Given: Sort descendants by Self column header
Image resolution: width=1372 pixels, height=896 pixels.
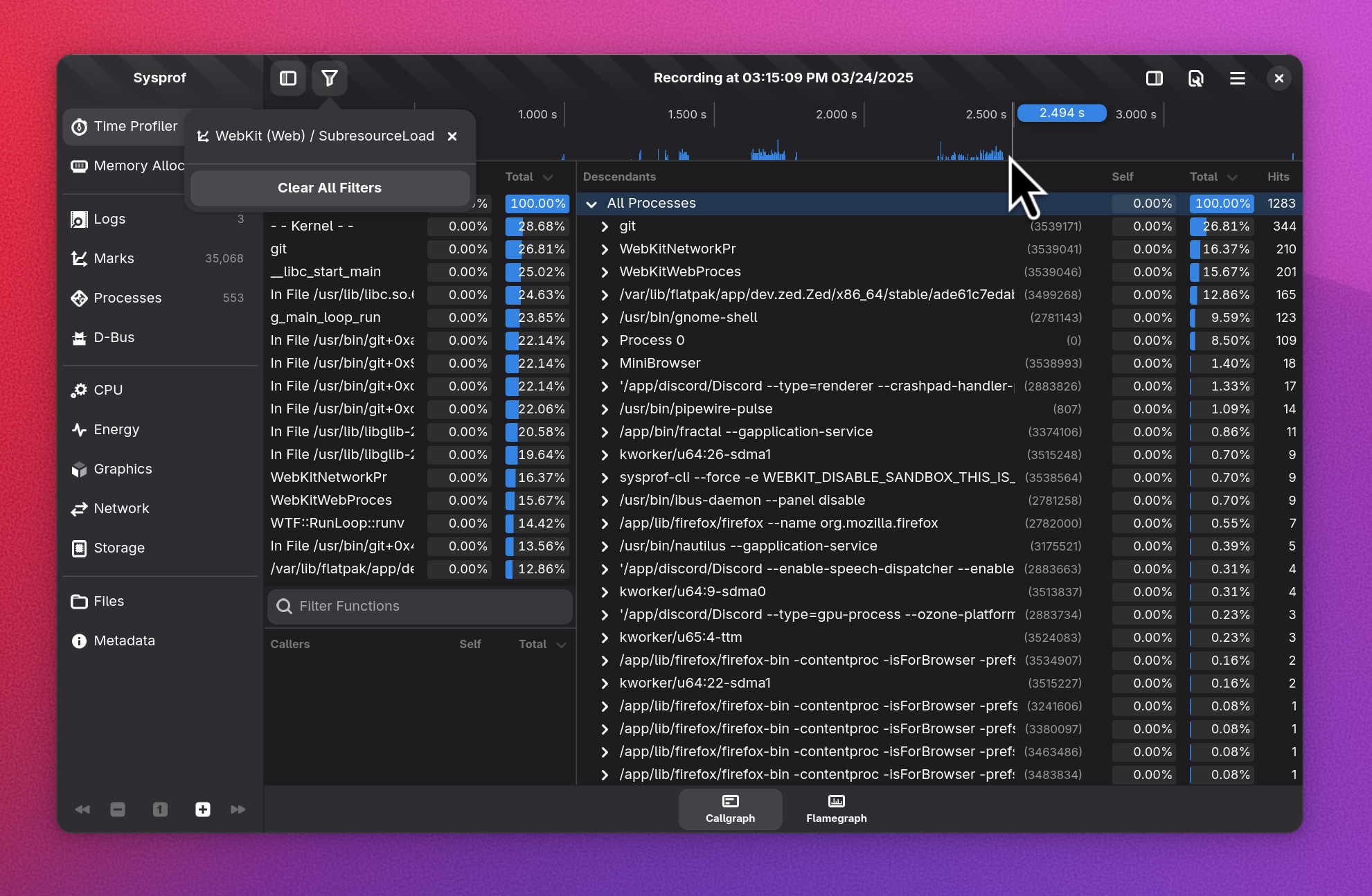Looking at the screenshot, I should pos(1123,177).
